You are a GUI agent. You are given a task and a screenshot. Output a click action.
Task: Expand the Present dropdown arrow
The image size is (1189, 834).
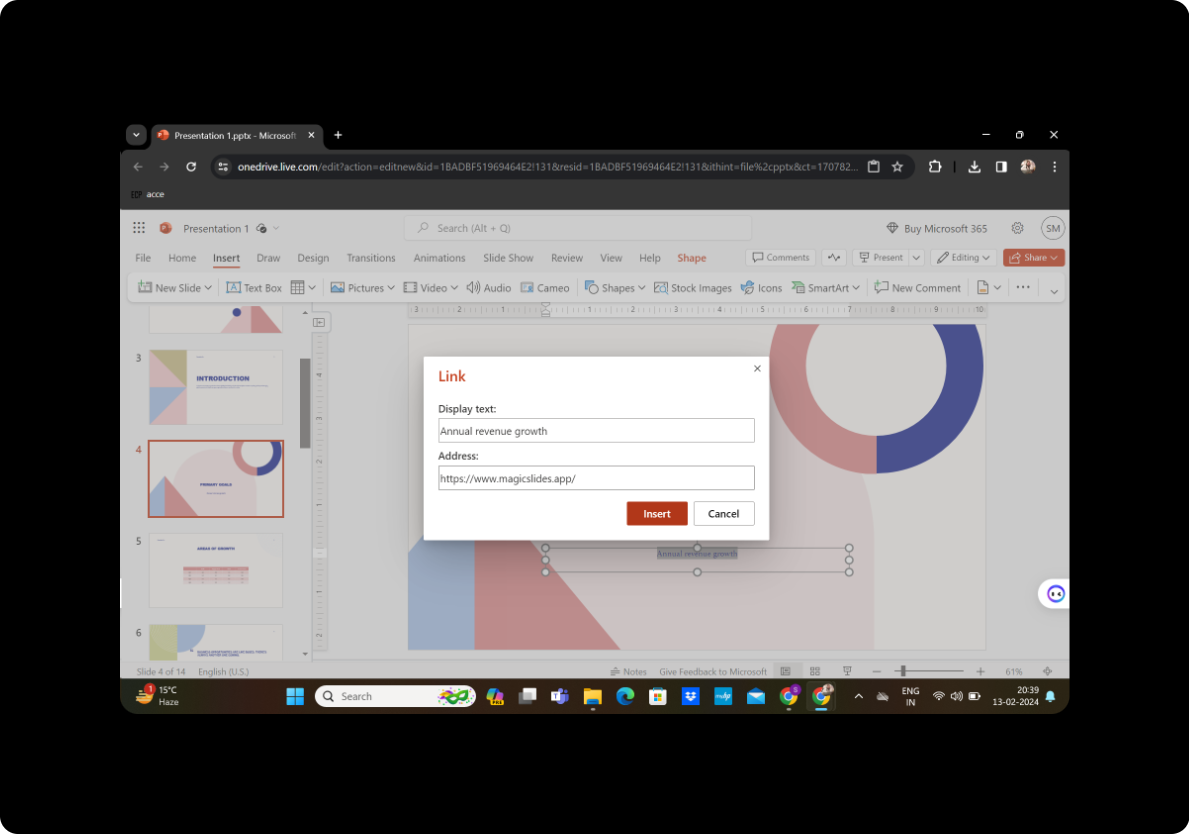click(x=916, y=258)
